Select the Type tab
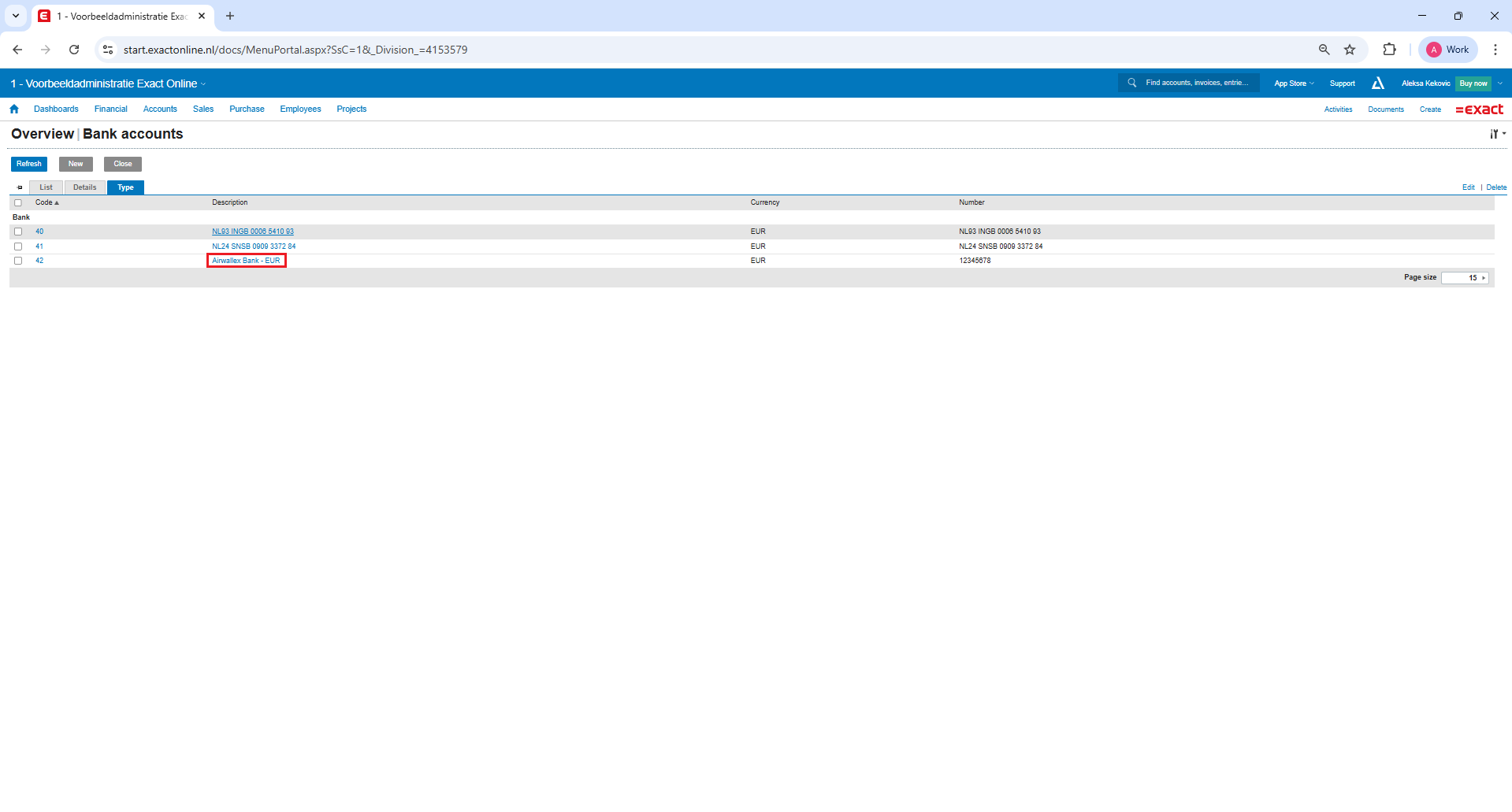The image size is (1512, 812). 126,187
